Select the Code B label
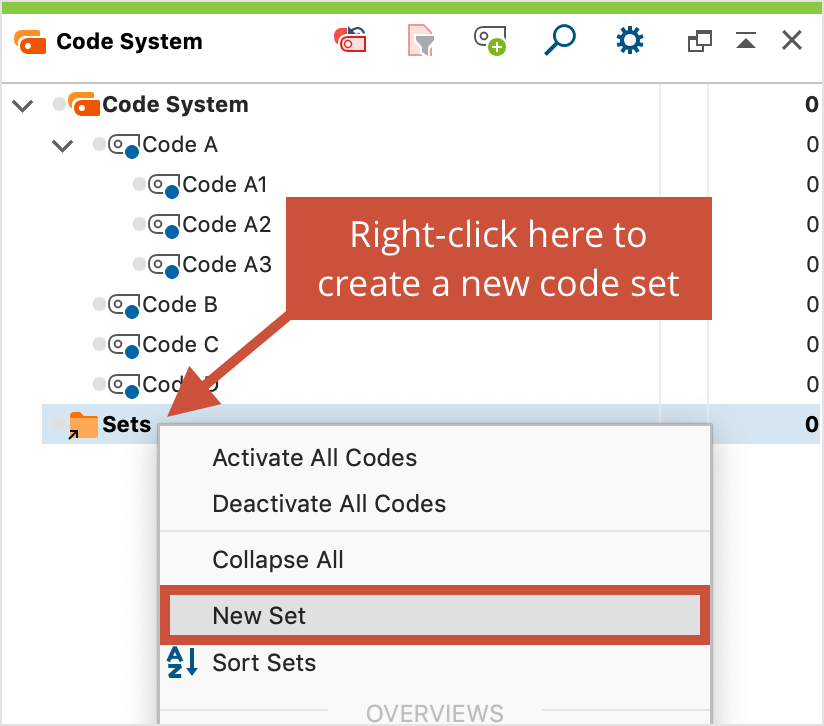The height and width of the screenshot is (726, 824). tap(180, 305)
